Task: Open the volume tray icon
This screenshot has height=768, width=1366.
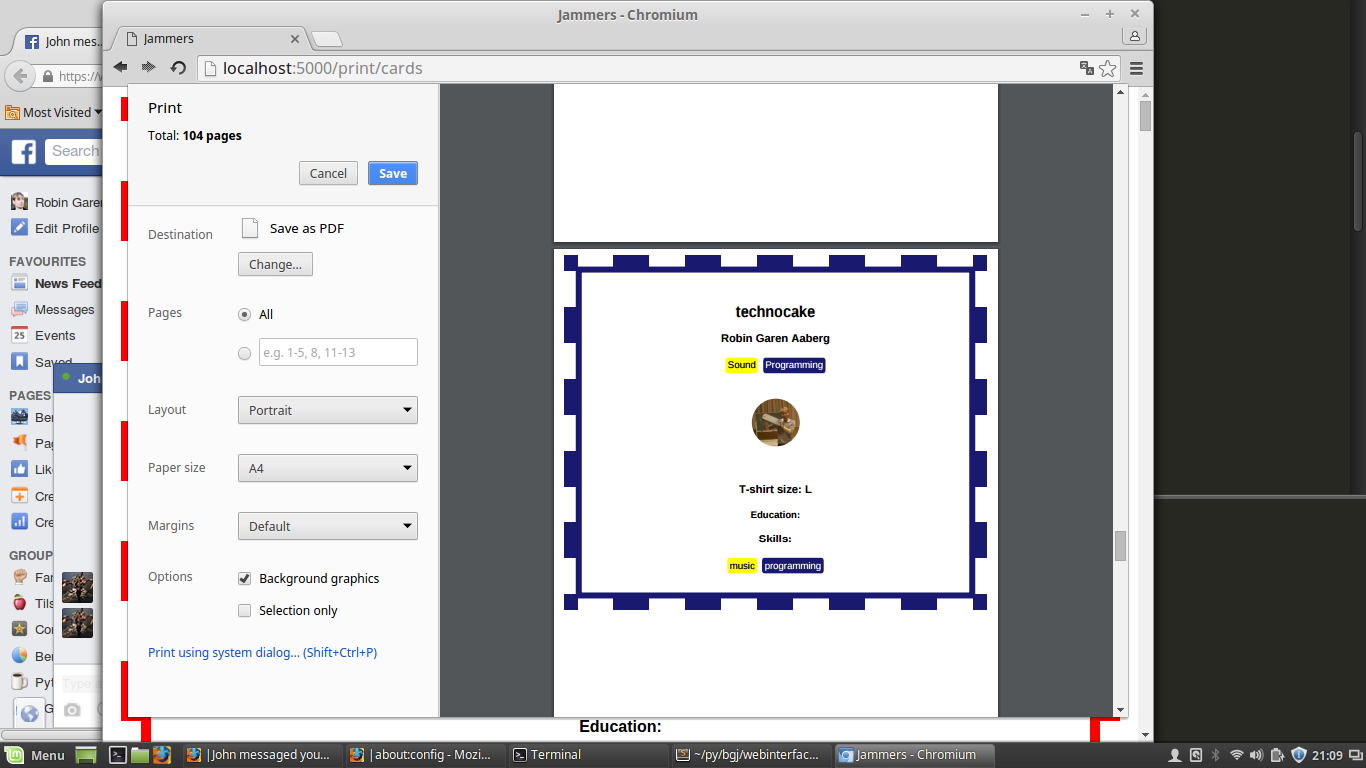Action: tap(1257, 755)
